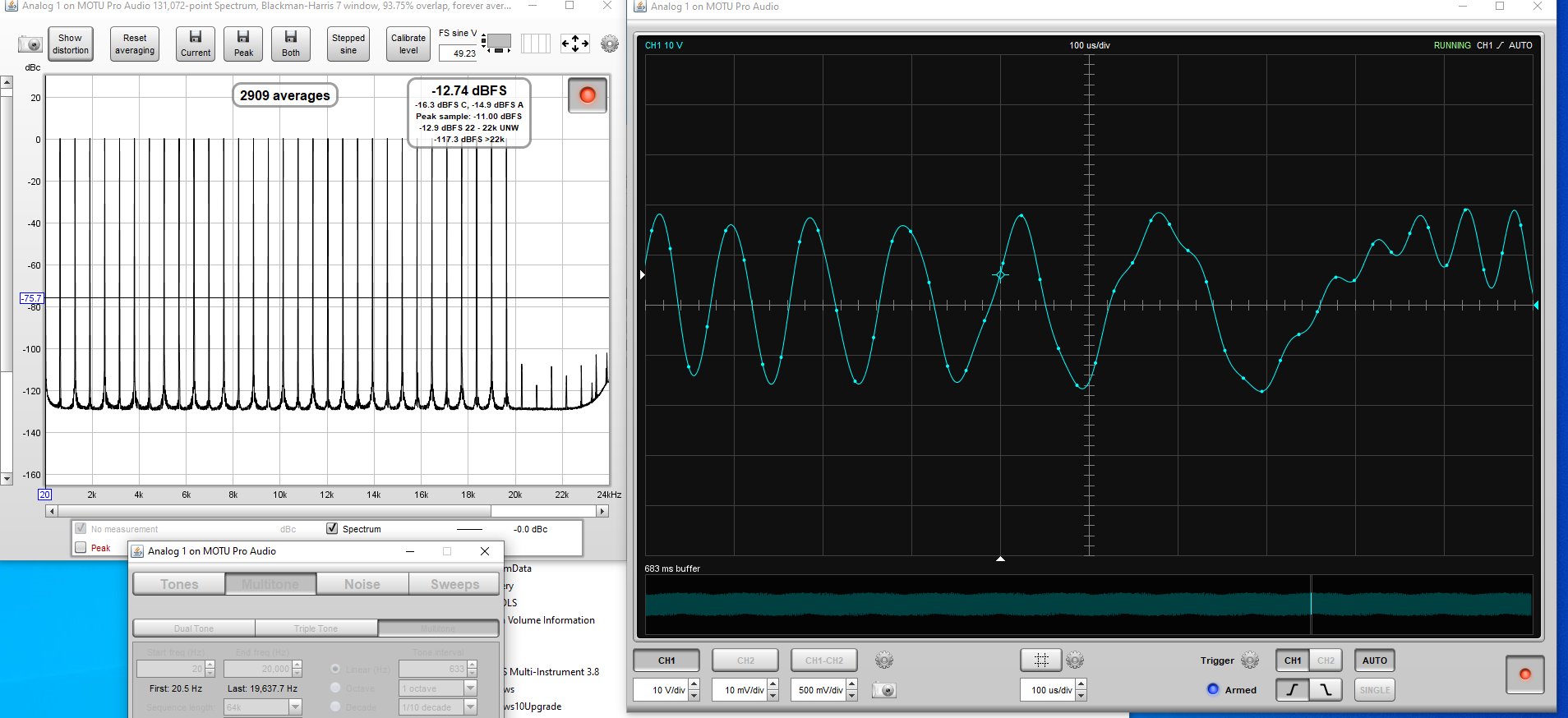This screenshot has height=718, width=1568.
Task: Select Triple Tone mode
Action: pyautogui.click(x=316, y=628)
